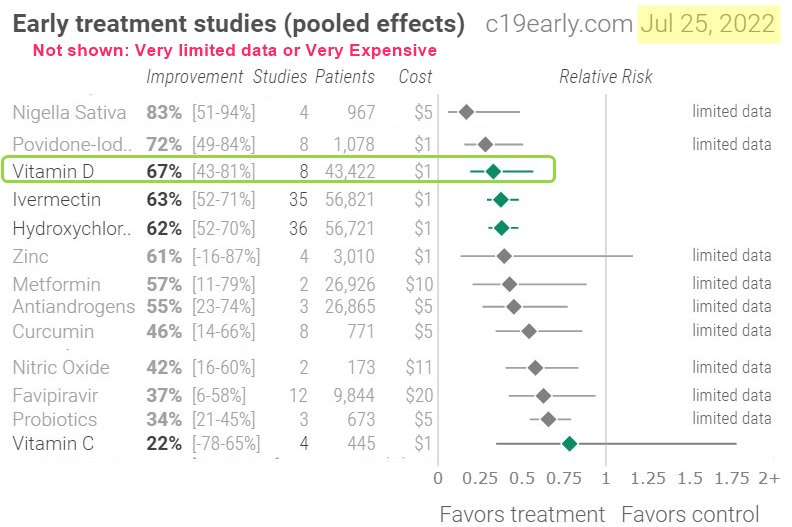
Task: Click the Studies column header
Action: click(280, 77)
